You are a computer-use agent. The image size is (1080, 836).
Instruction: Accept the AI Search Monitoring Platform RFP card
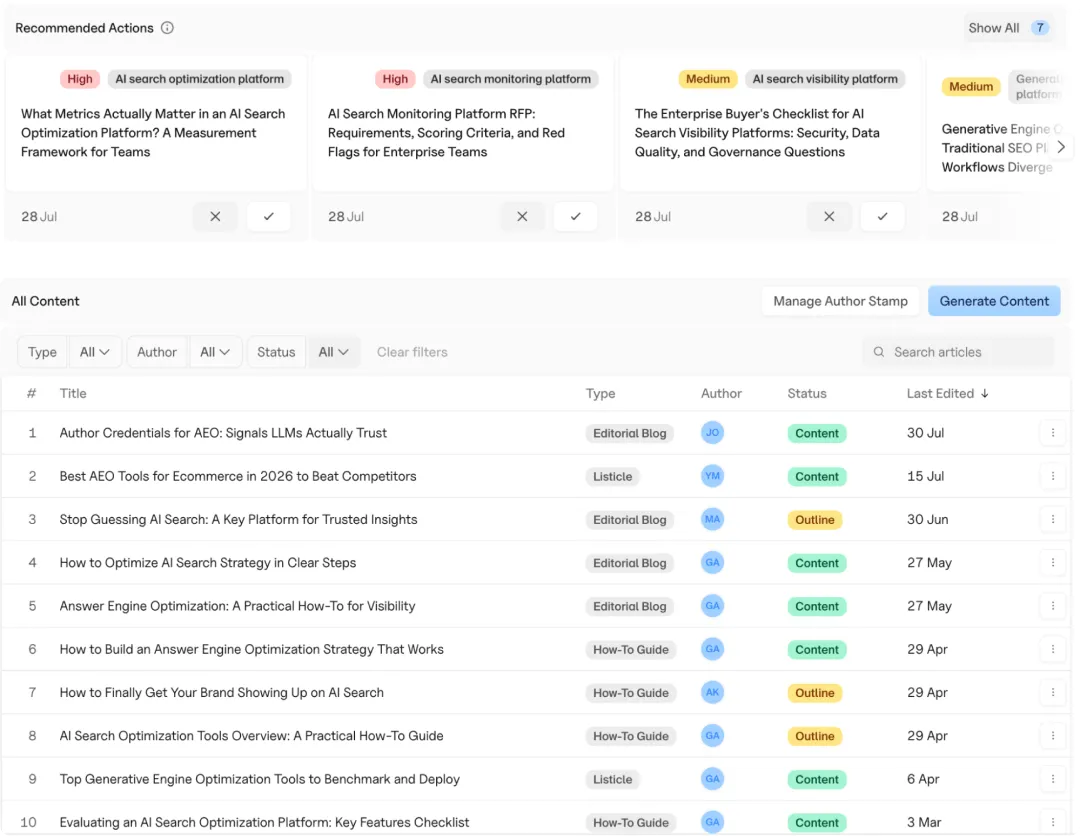(576, 216)
